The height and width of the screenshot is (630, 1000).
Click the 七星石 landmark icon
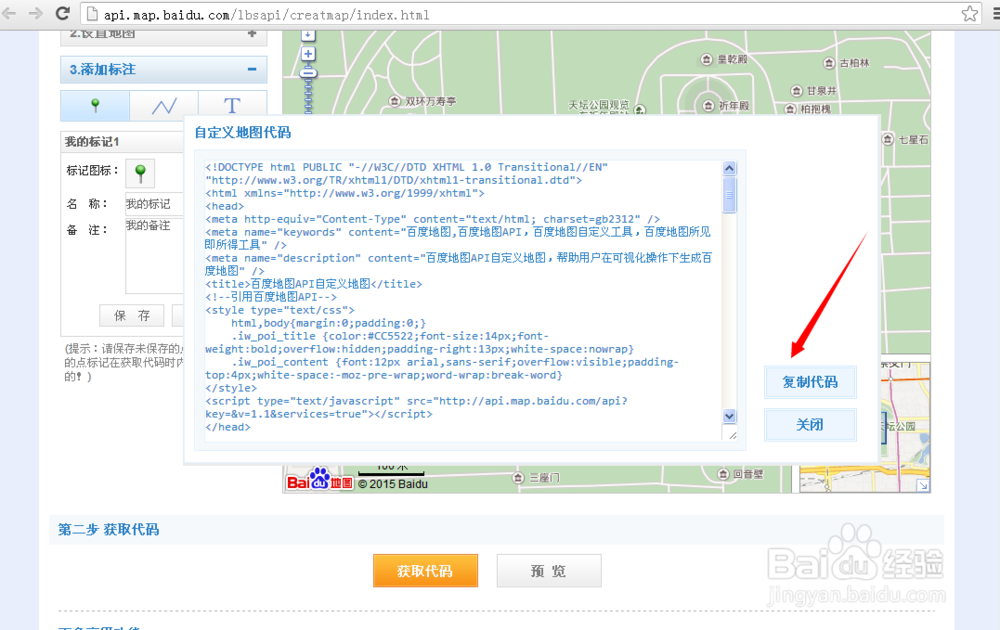click(x=888, y=139)
